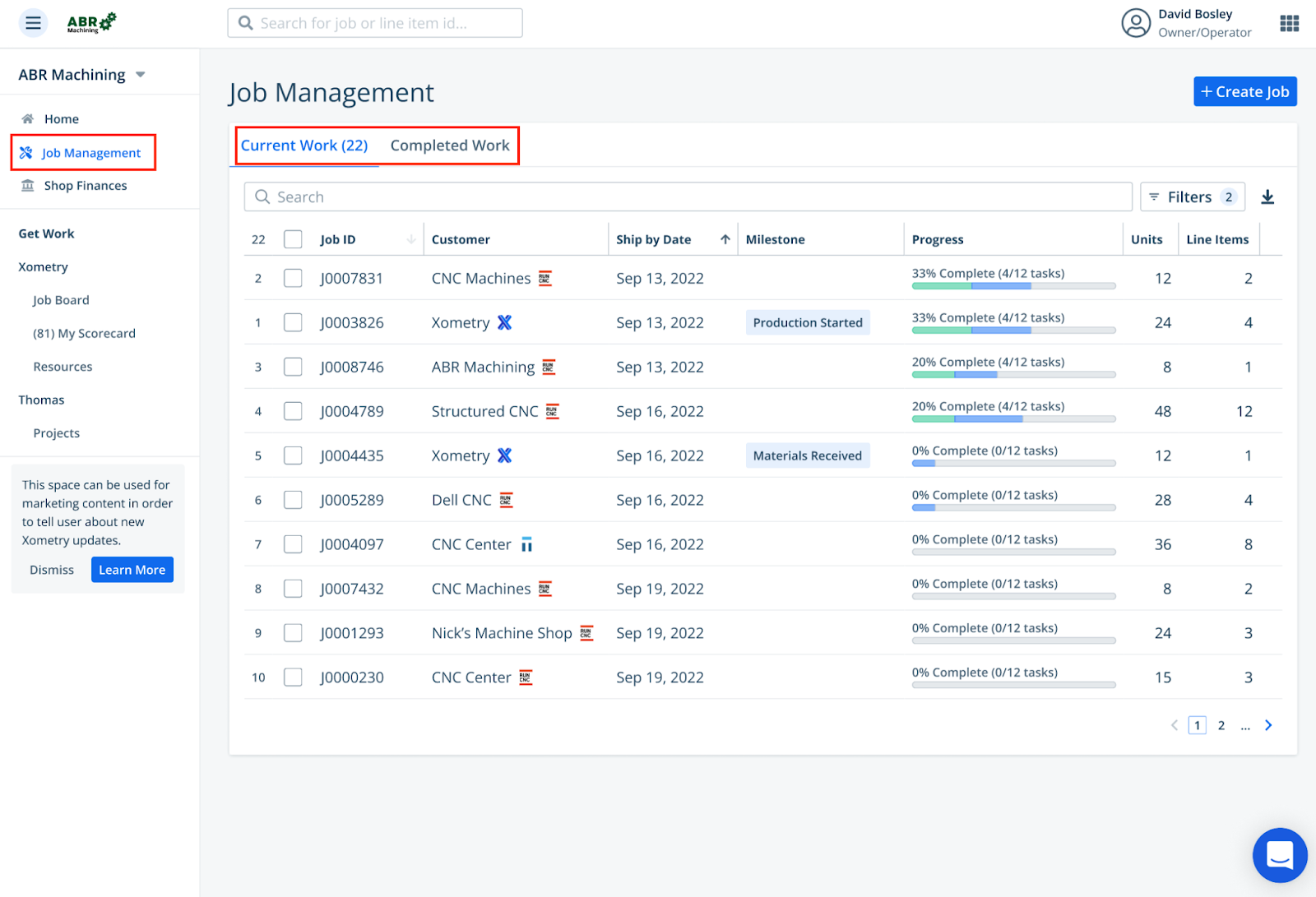Go to next page arrow

[1268, 725]
